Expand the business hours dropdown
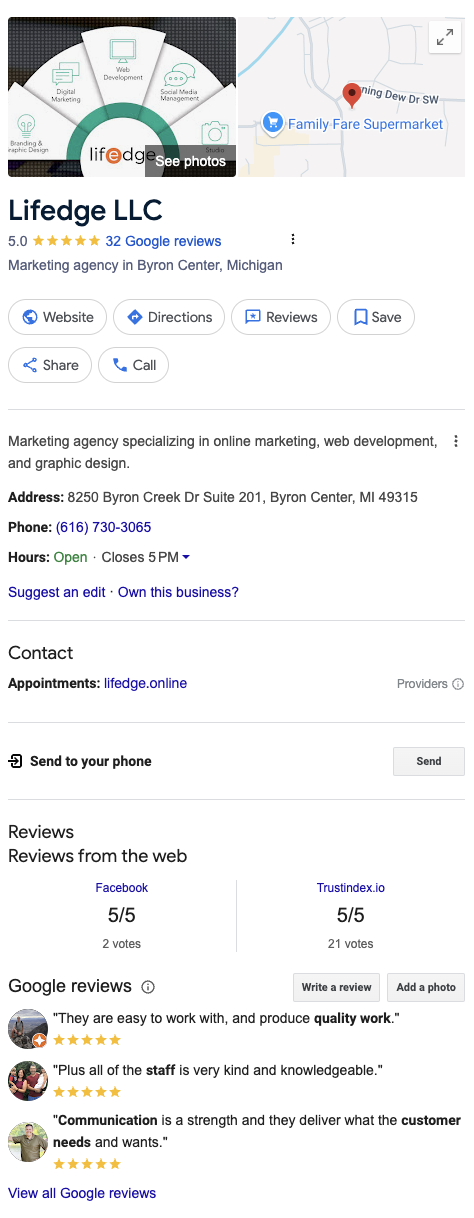This screenshot has width=474, height=1218. [x=186, y=557]
